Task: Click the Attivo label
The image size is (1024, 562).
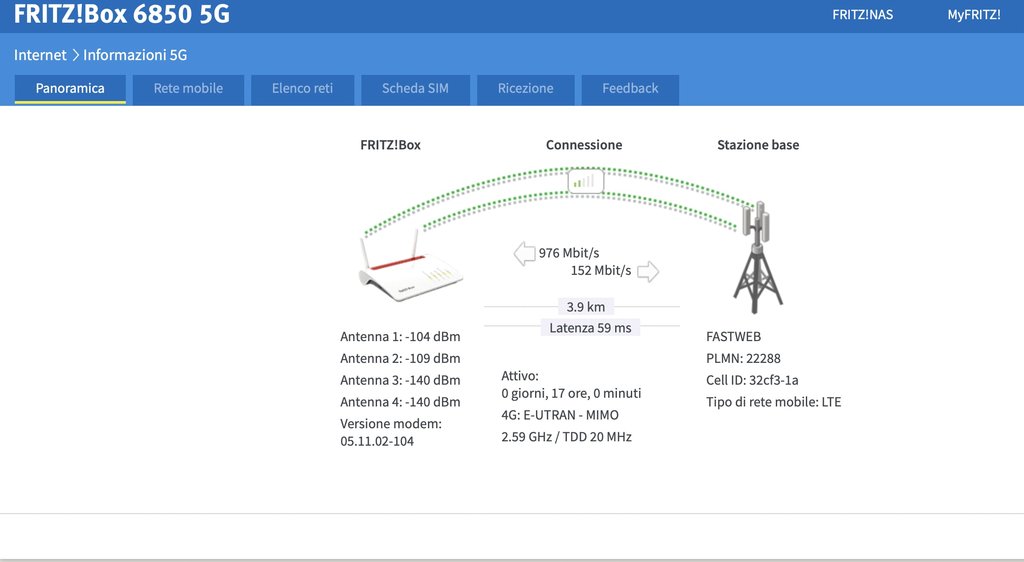Action: (x=520, y=376)
